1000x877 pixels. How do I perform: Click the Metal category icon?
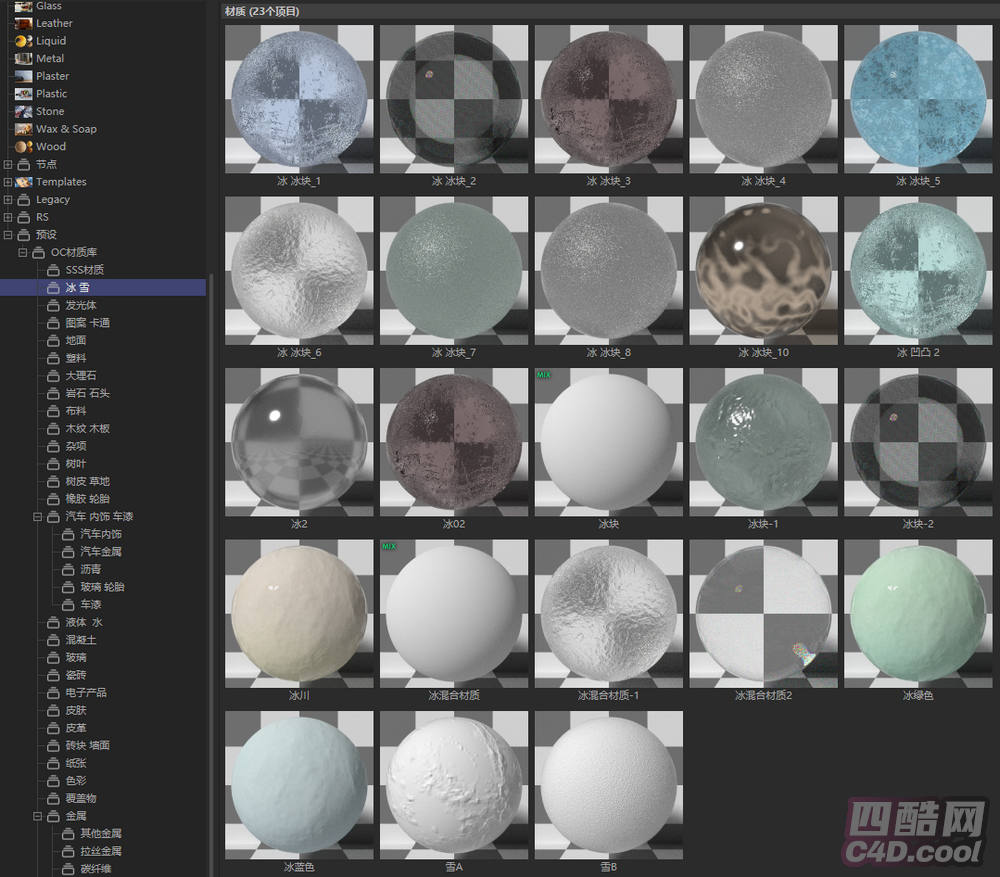23,59
